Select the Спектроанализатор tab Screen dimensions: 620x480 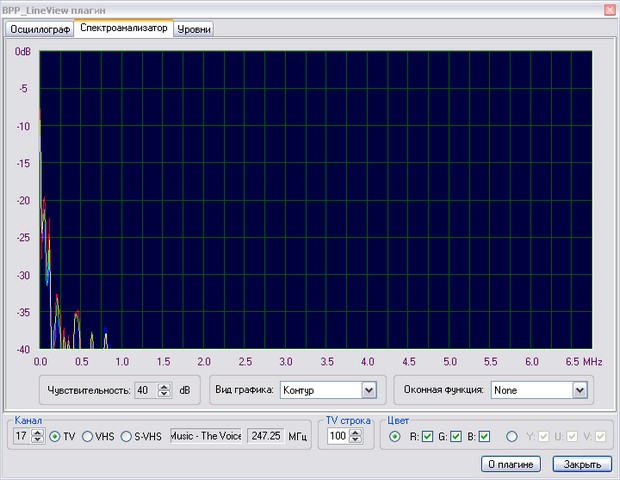123,28
